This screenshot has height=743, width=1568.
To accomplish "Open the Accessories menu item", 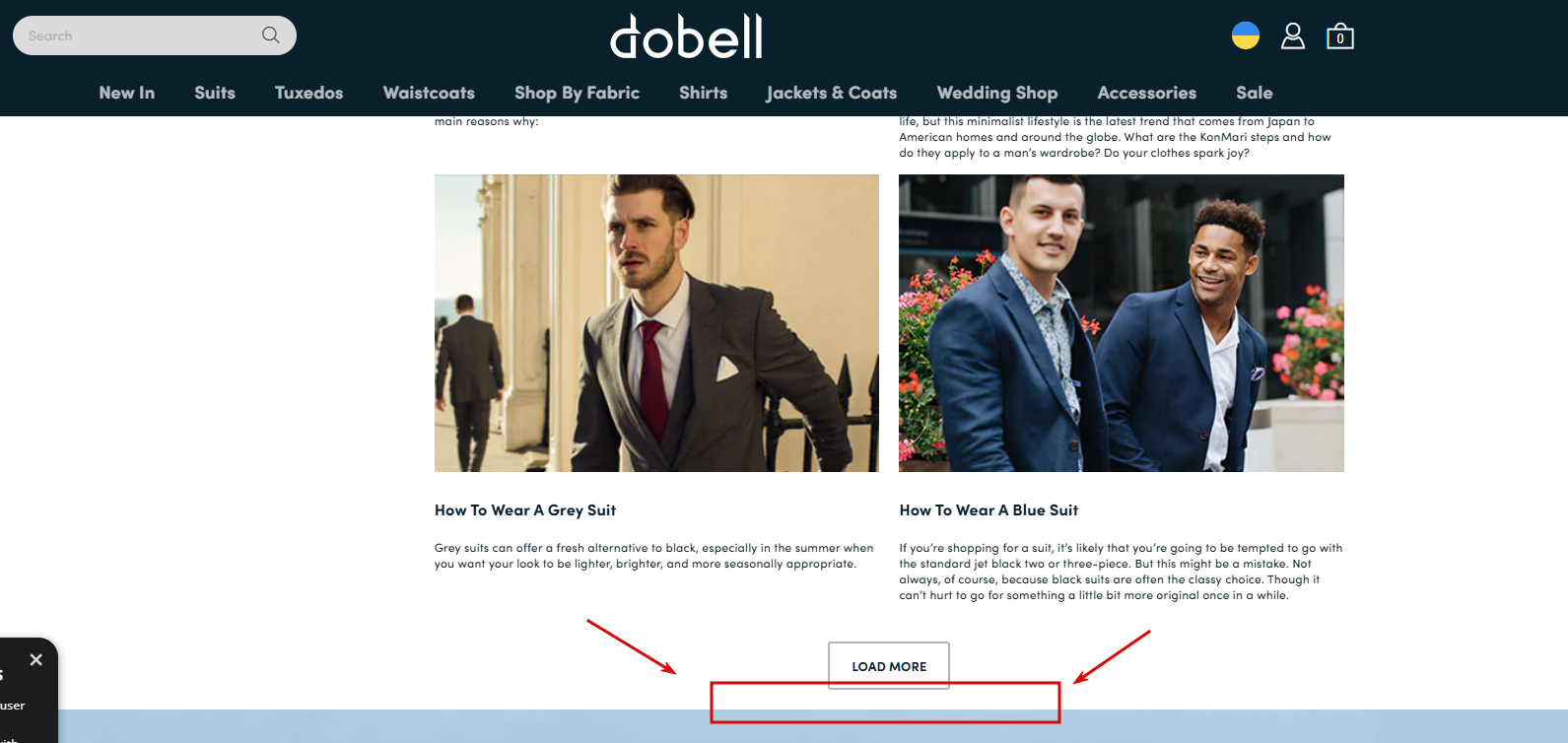I will click(x=1147, y=93).
